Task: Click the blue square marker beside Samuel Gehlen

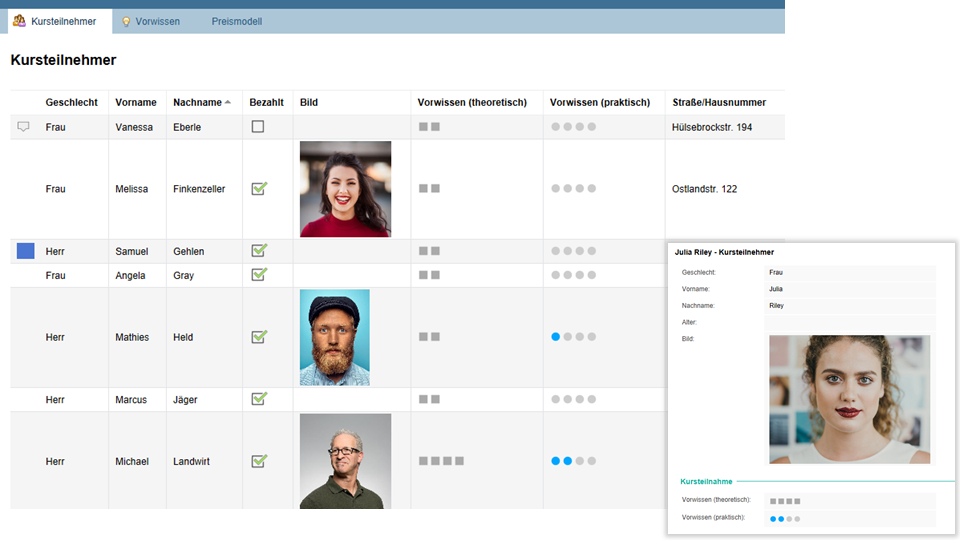Action: point(26,251)
